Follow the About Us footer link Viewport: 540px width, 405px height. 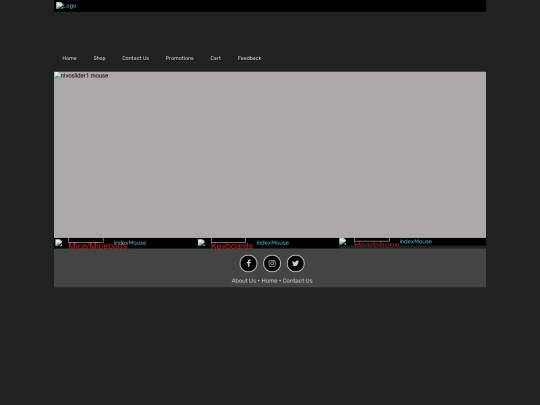(x=244, y=281)
